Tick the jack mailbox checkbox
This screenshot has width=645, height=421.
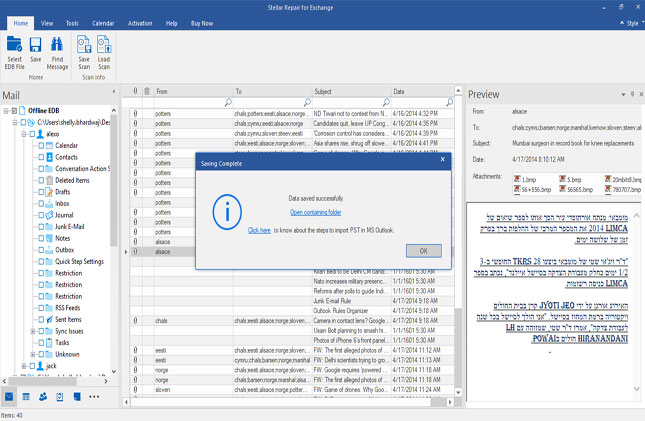click(32, 366)
